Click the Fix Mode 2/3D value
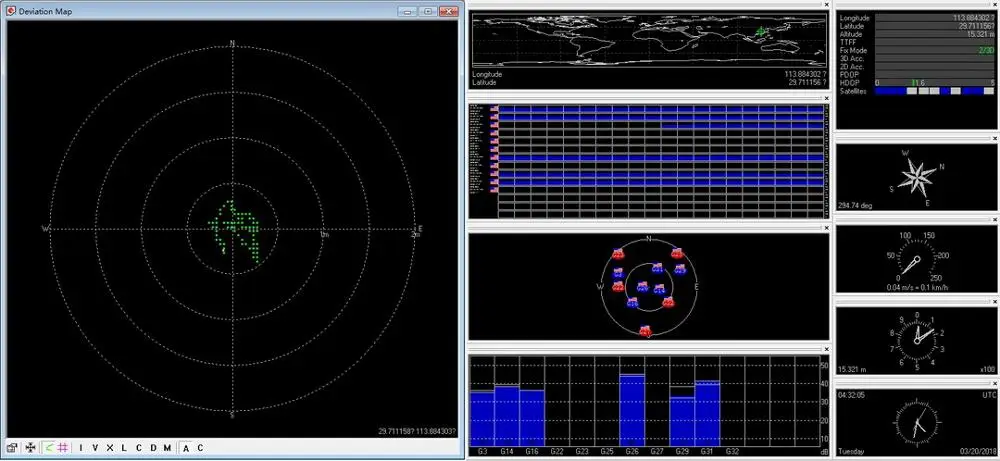This screenshot has height=461, width=1000. tap(986, 50)
